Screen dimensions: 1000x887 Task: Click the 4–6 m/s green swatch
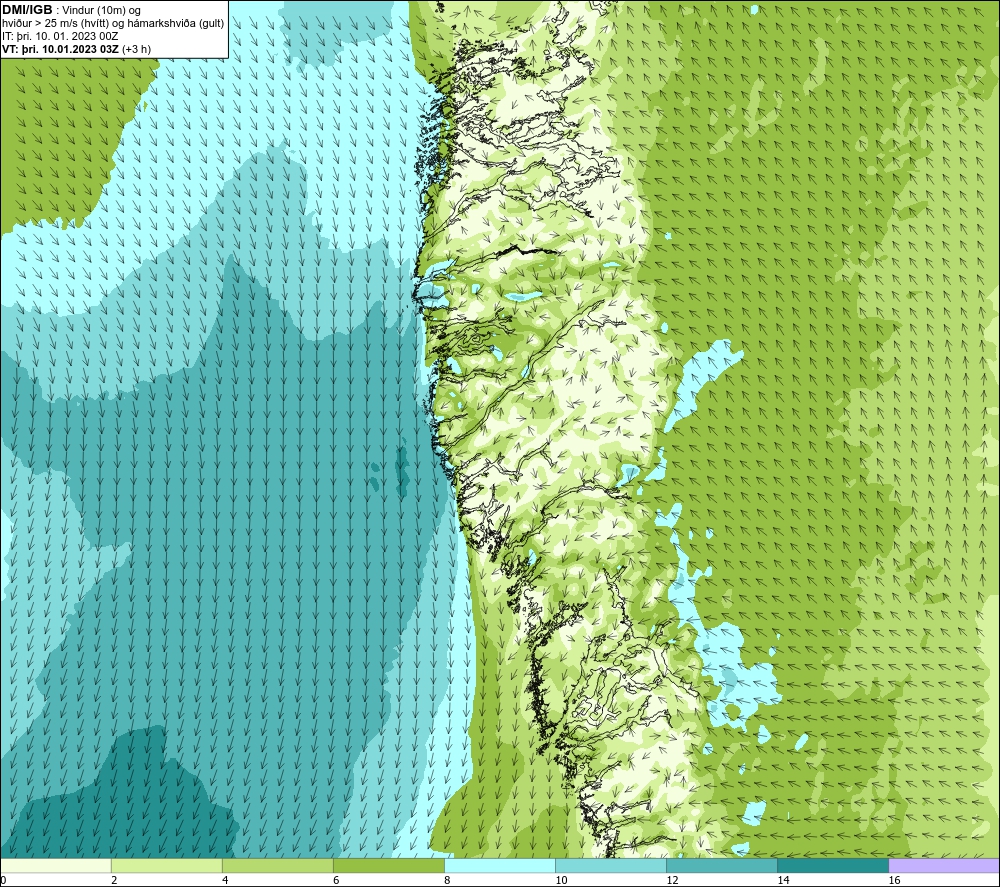click(277, 865)
